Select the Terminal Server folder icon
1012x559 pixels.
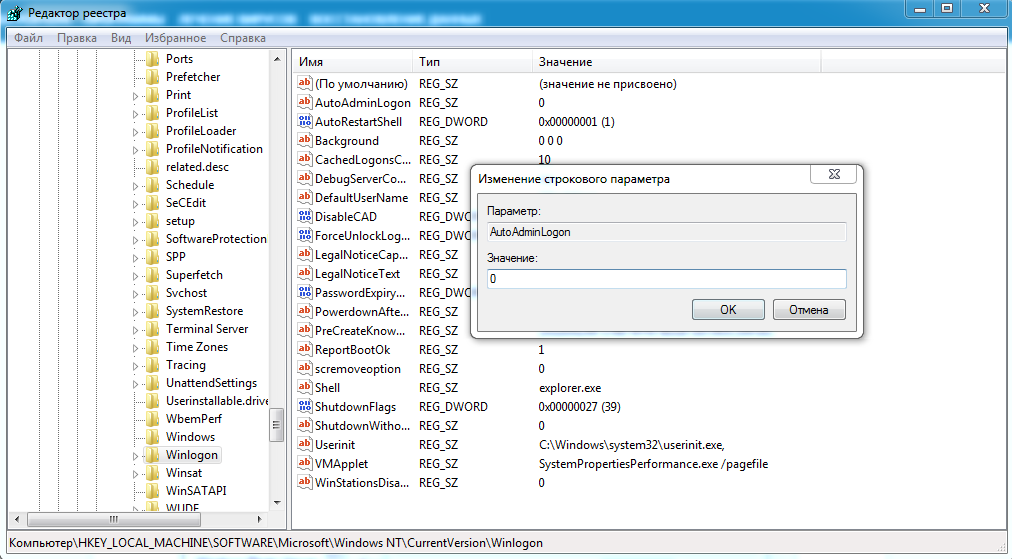coord(152,329)
